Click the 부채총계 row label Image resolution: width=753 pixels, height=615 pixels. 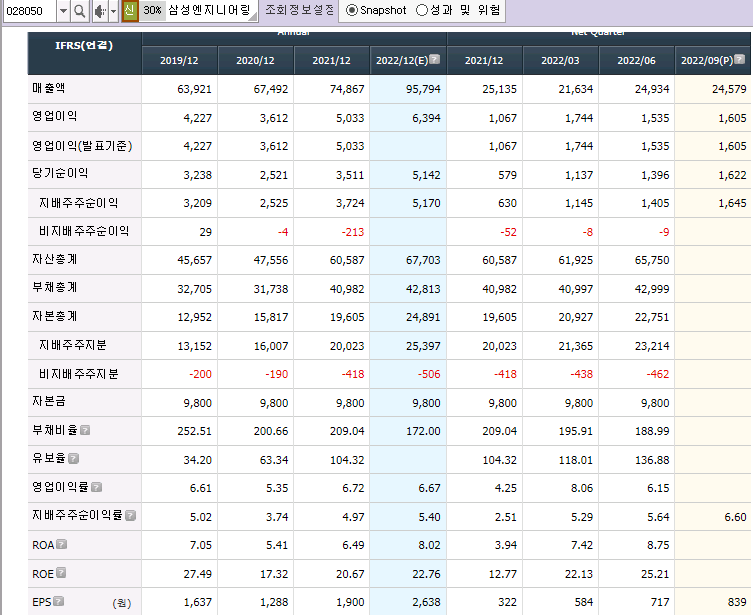(55, 288)
